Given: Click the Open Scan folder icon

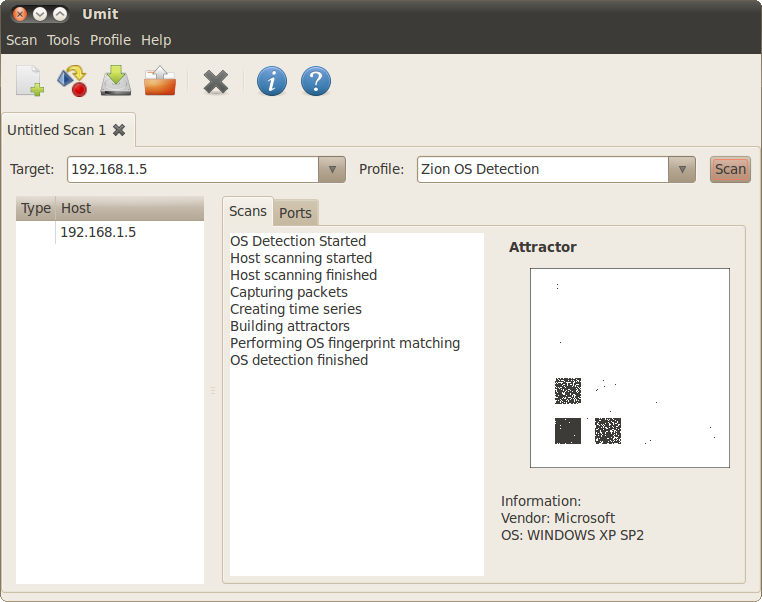Looking at the screenshot, I should click(160, 81).
